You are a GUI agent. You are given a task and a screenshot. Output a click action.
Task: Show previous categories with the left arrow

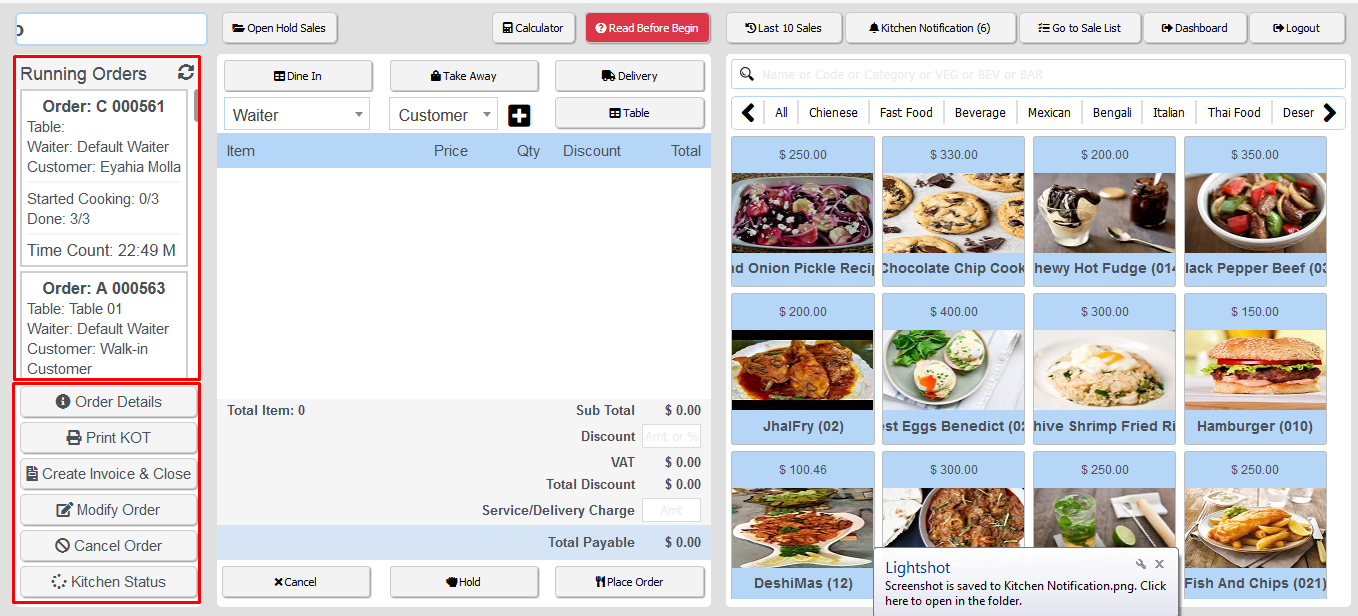pos(748,113)
